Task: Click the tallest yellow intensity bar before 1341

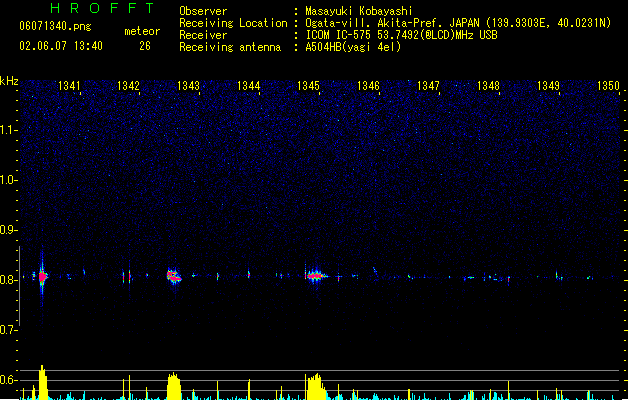Action: [x=43, y=382]
